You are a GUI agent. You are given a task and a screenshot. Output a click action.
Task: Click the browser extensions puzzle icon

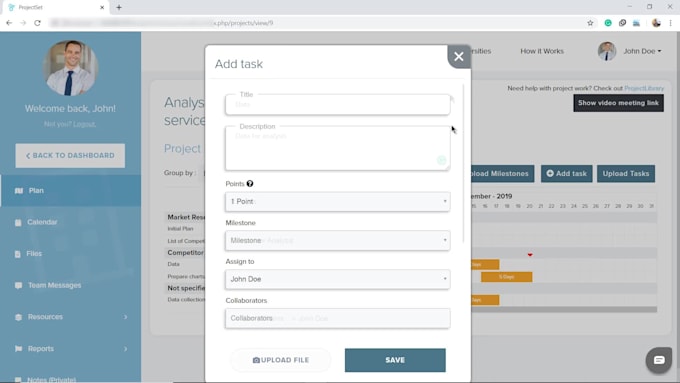click(622, 23)
